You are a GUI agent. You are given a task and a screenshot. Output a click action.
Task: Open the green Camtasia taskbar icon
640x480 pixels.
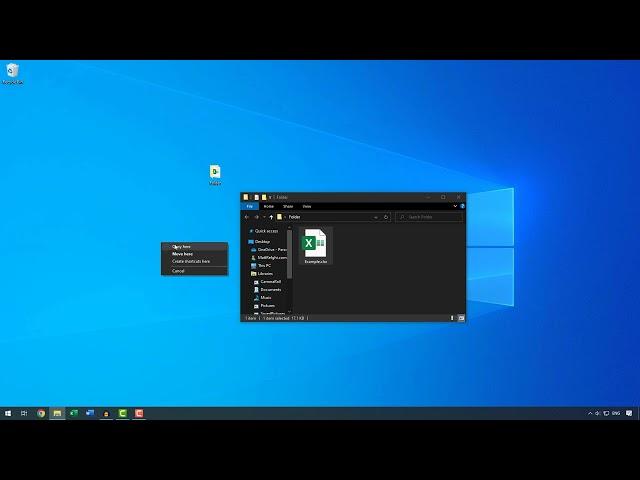click(122, 413)
